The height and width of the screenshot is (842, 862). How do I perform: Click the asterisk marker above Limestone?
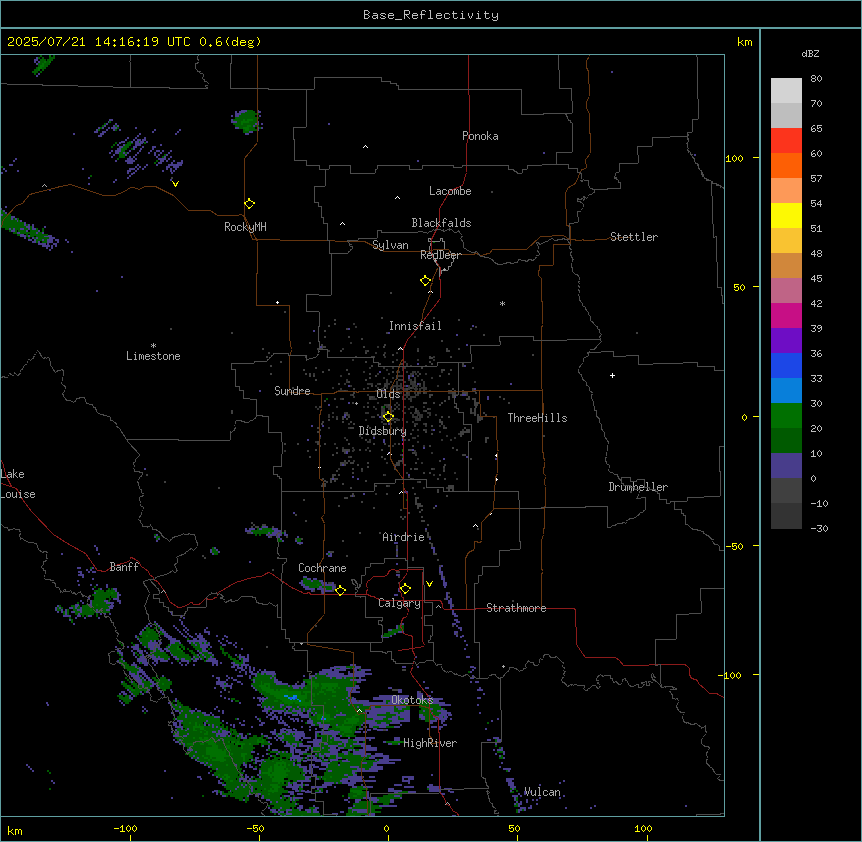[153, 346]
